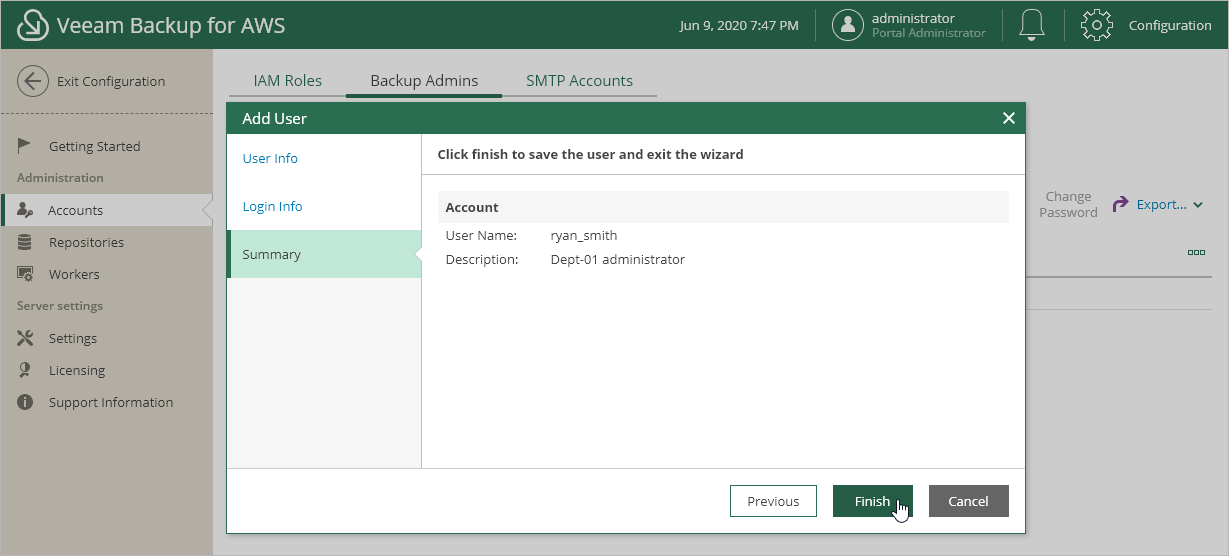Click the Previous button
This screenshot has width=1229, height=556.
(x=773, y=501)
